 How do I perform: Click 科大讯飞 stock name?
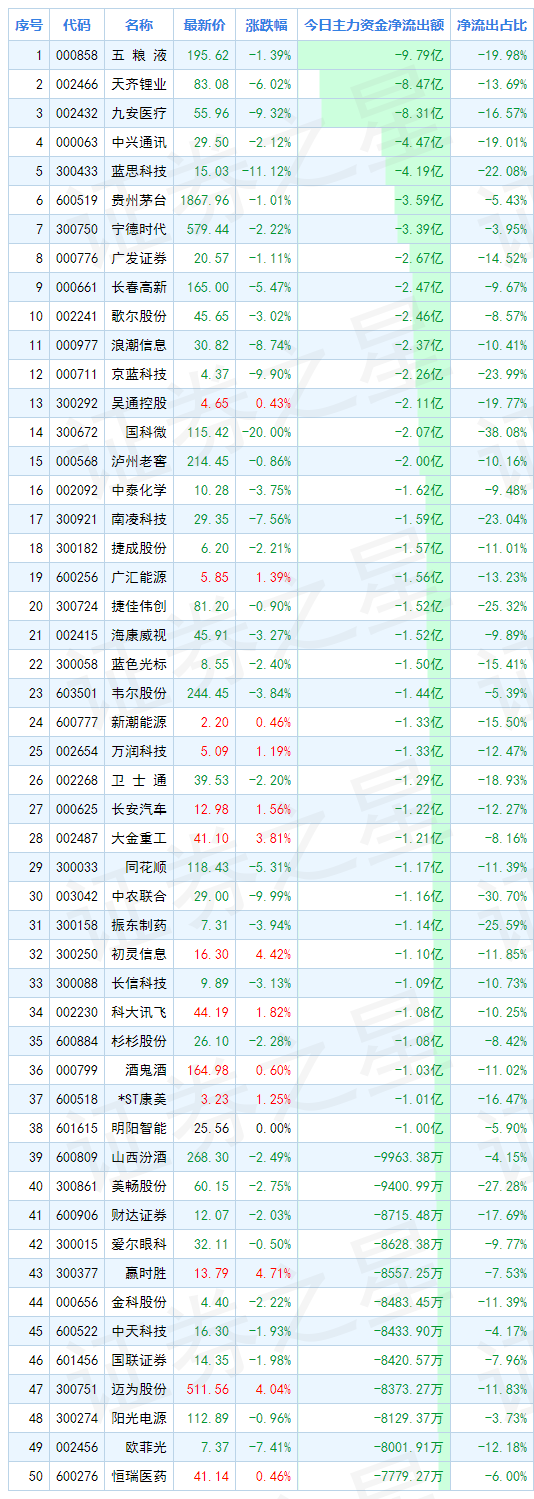point(140,1011)
